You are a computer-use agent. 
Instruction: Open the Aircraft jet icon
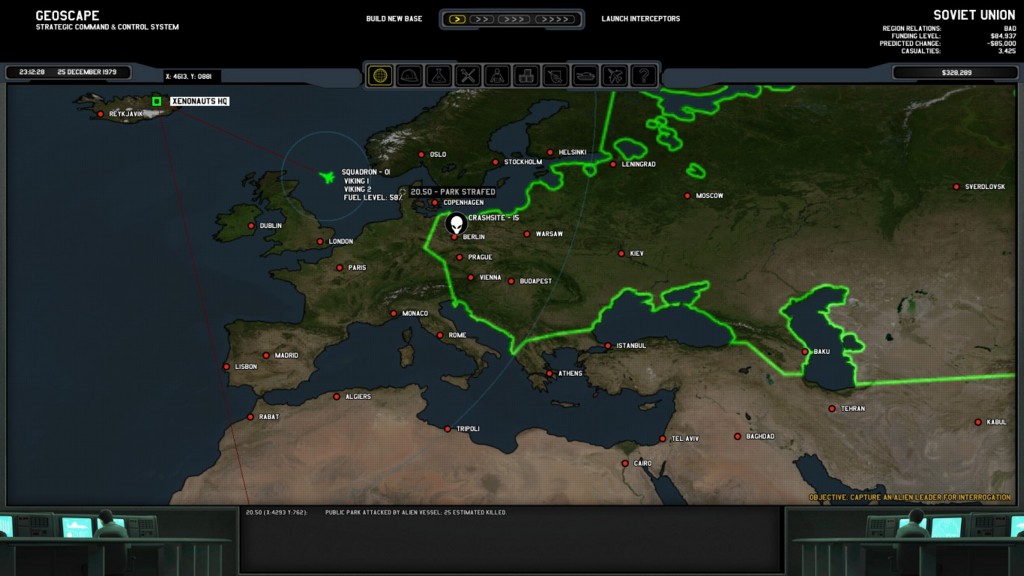615,76
